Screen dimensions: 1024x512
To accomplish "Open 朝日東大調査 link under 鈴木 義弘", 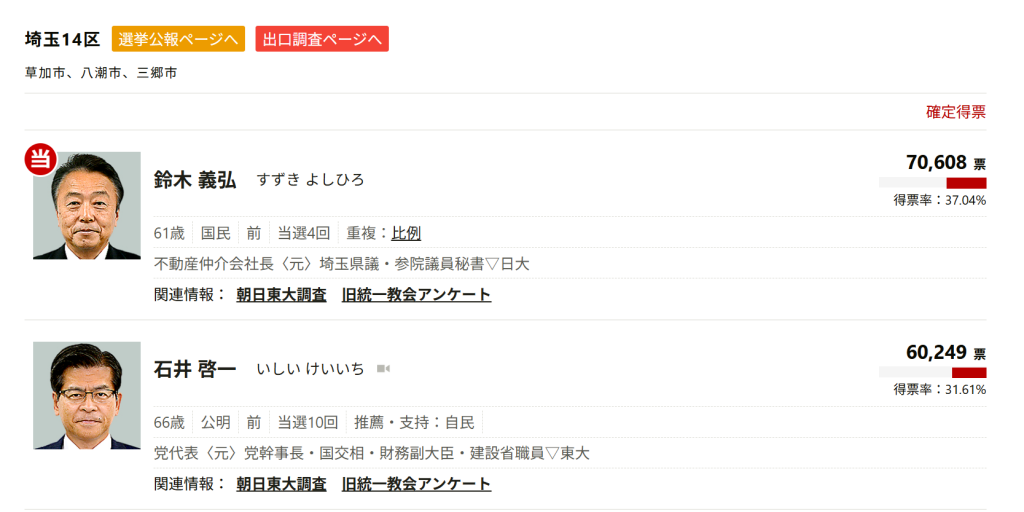I will tap(281, 295).
